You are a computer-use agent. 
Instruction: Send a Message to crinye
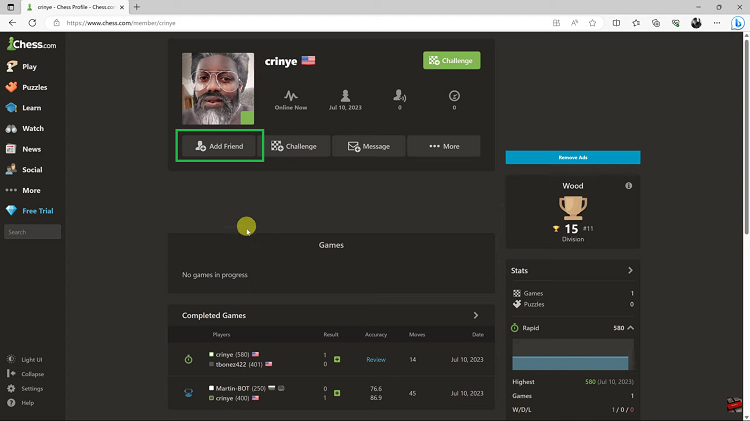click(369, 146)
